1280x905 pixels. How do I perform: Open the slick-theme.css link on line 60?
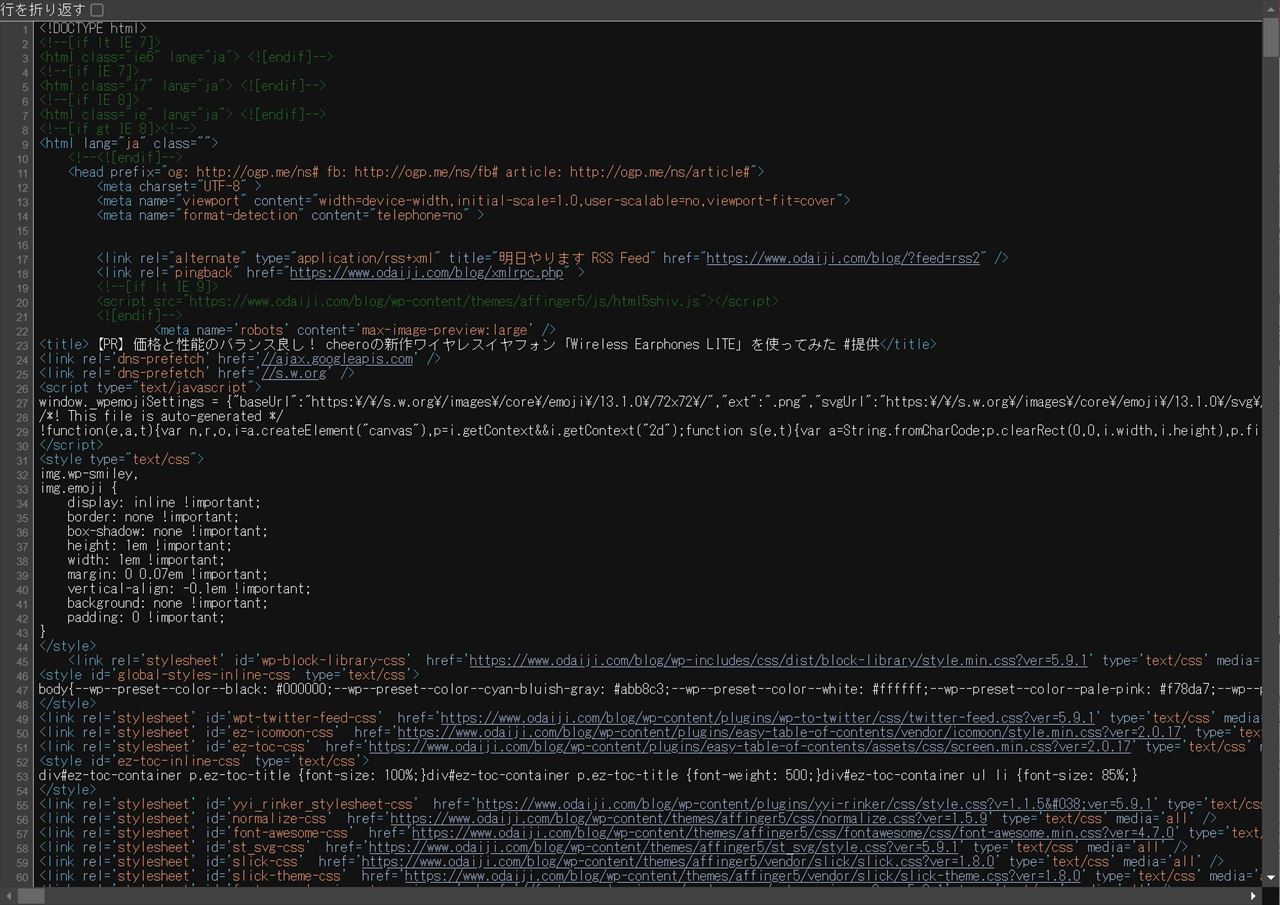[743, 875]
